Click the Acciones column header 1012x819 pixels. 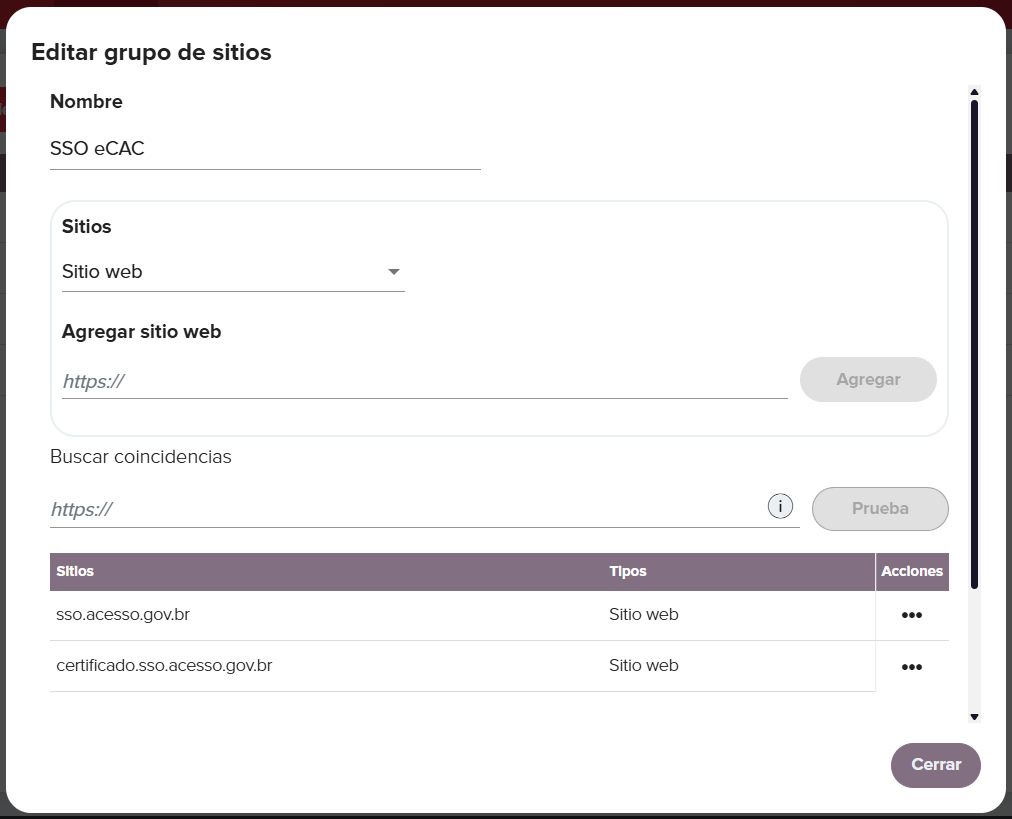pyautogui.click(x=912, y=571)
